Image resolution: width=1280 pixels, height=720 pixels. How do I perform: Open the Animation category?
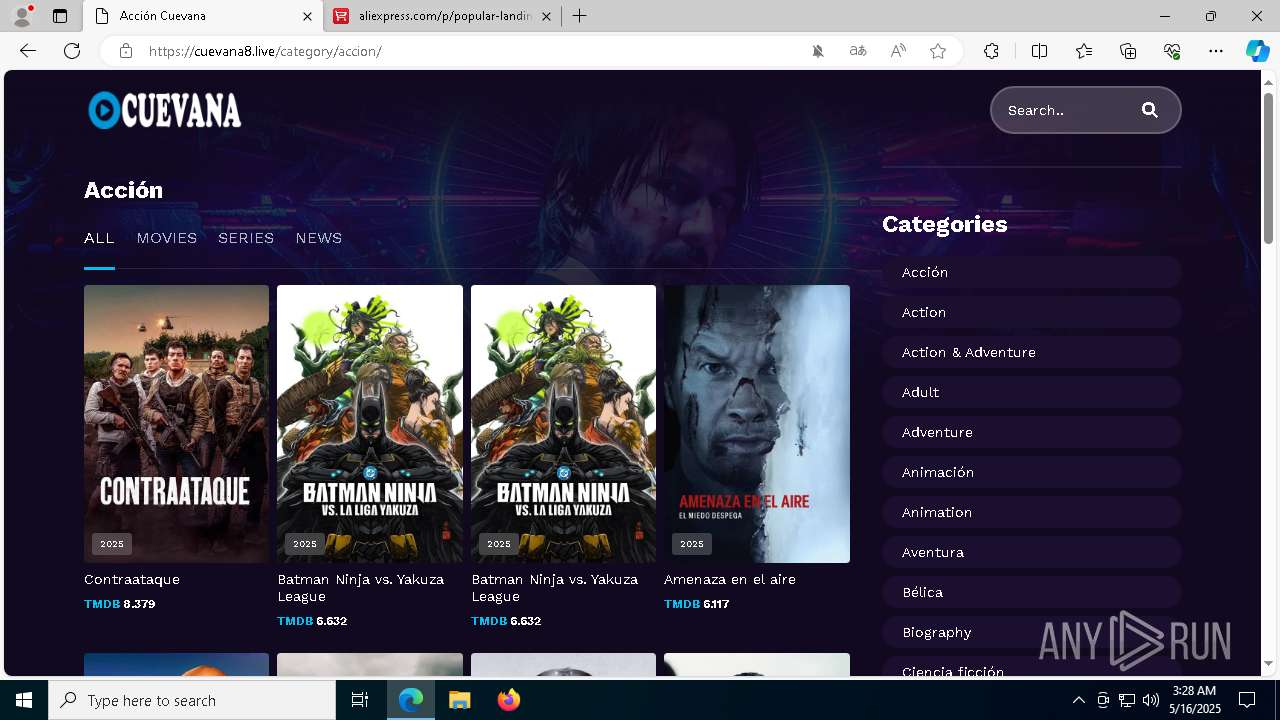point(1032,512)
